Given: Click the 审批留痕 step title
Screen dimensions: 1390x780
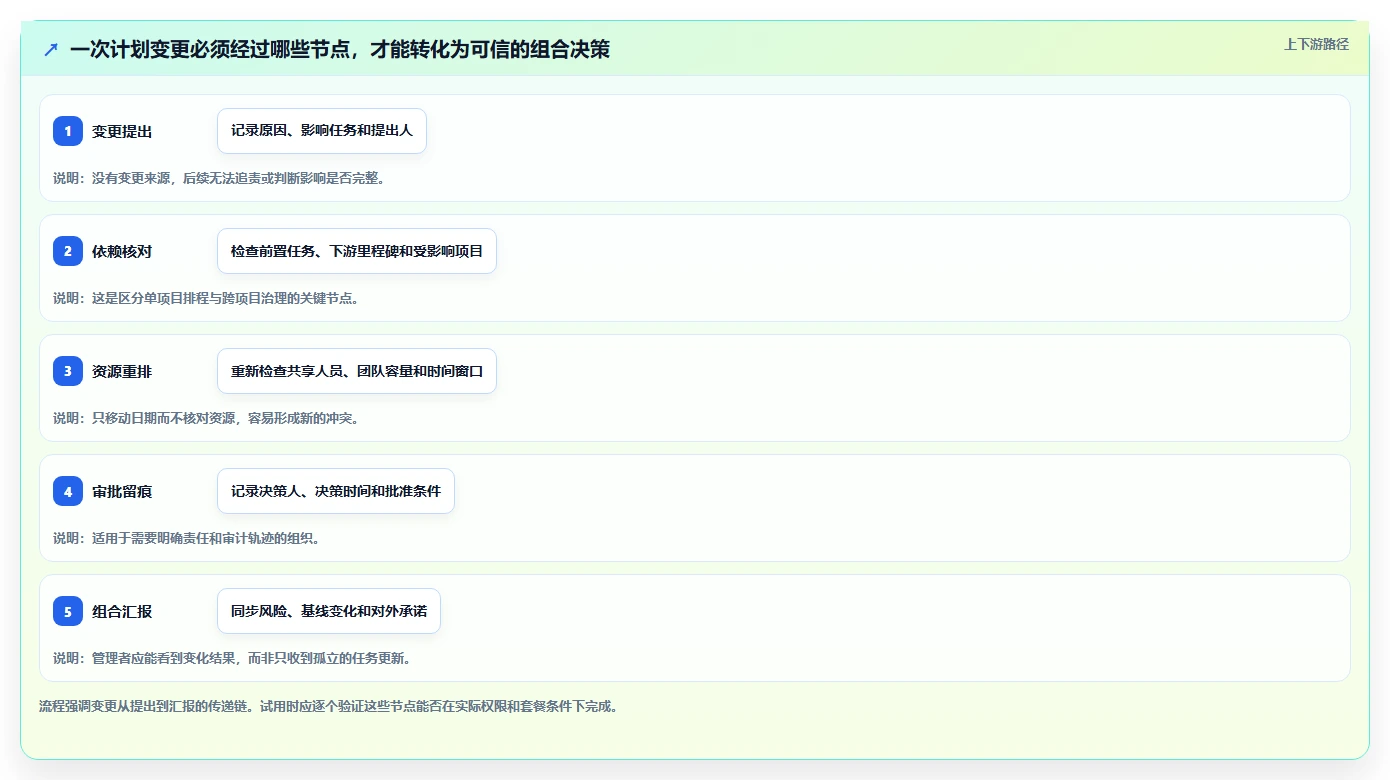Looking at the screenshot, I should pyautogui.click(x=122, y=491).
